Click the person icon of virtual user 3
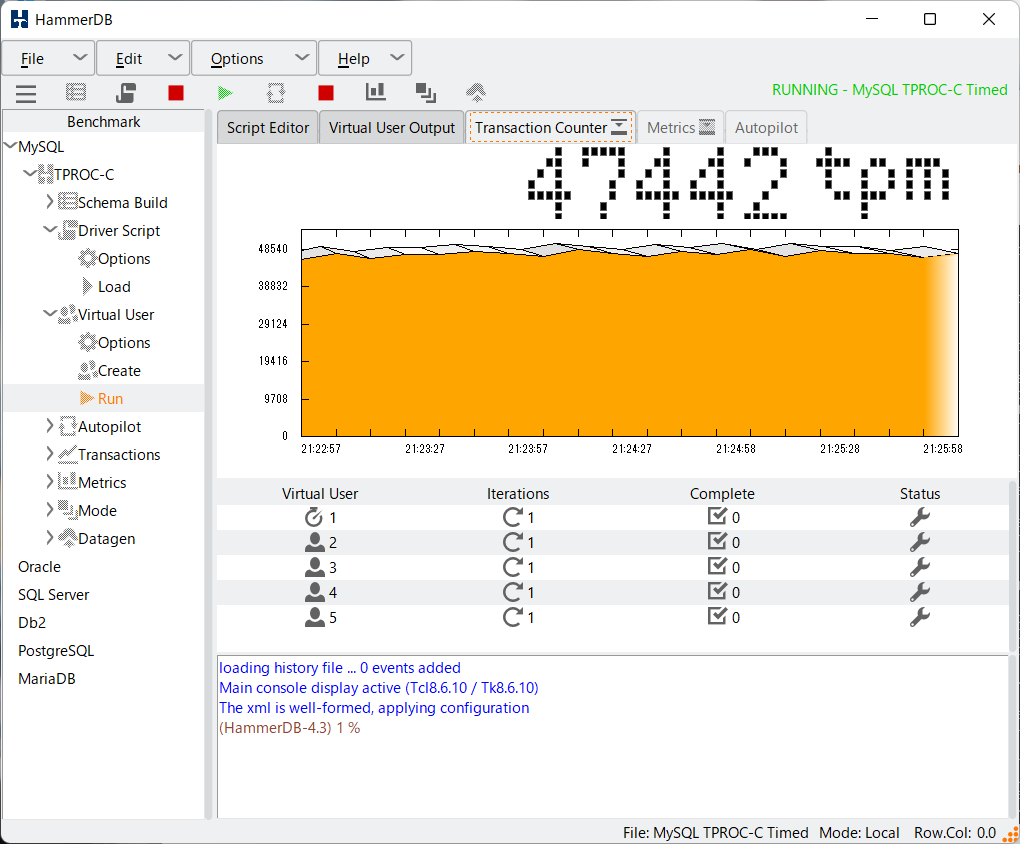This screenshot has height=844, width=1020. [x=315, y=567]
